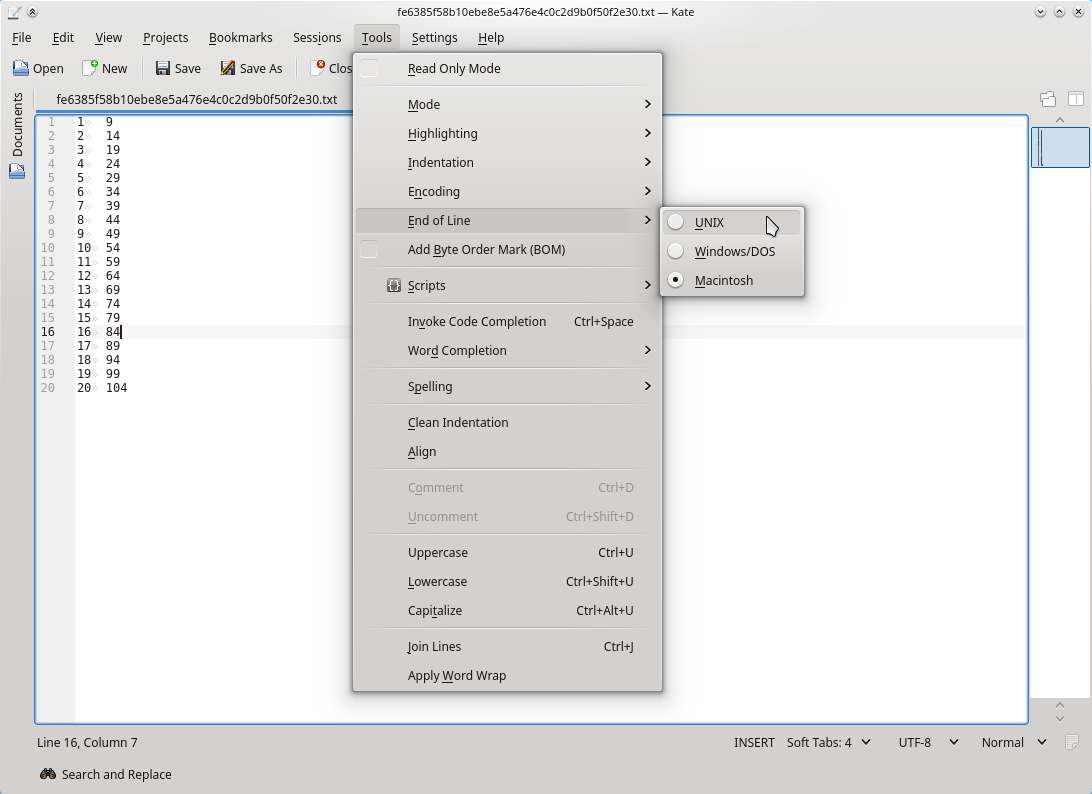Image resolution: width=1092 pixels, height=794 pixels.
Task: Open the Projects menu
Action: (x=165, y=38)
